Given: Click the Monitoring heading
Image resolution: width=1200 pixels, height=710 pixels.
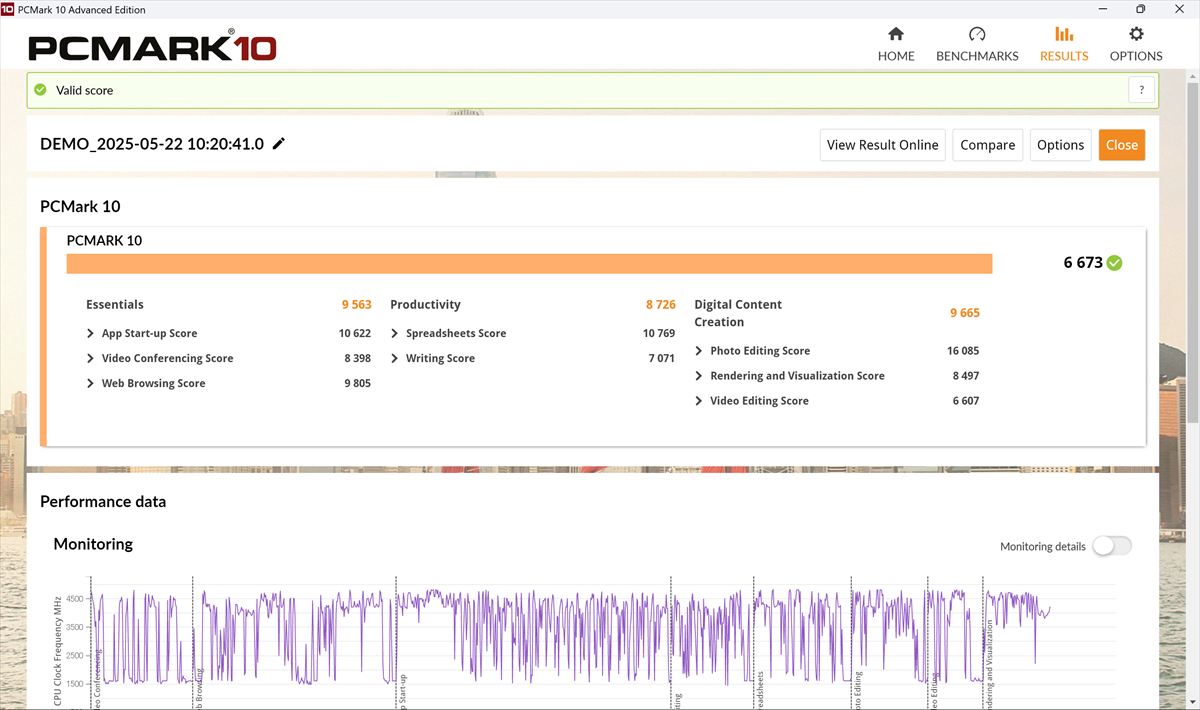Looking at the screenshot, I should pos(93,544).
